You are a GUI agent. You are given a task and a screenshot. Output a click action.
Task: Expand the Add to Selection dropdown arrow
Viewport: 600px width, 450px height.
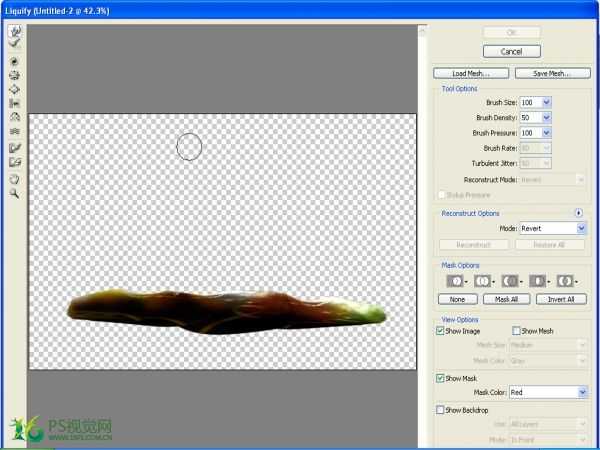pos(494,282)
